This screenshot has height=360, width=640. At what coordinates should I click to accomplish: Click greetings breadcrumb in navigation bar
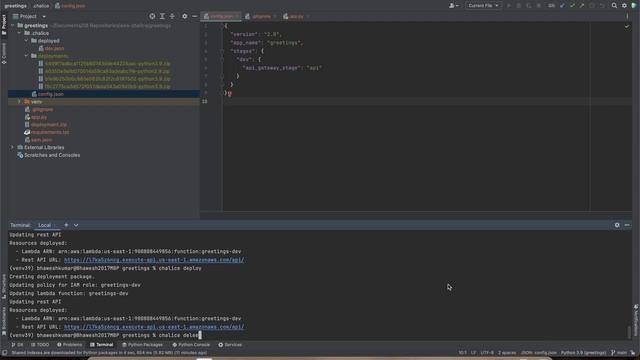pyautogui.click(x=16, y=6)
